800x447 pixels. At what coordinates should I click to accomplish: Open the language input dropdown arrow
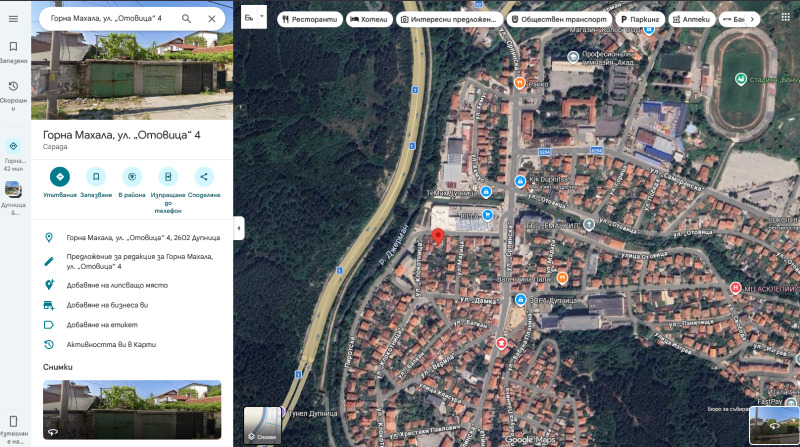point(262,17)
